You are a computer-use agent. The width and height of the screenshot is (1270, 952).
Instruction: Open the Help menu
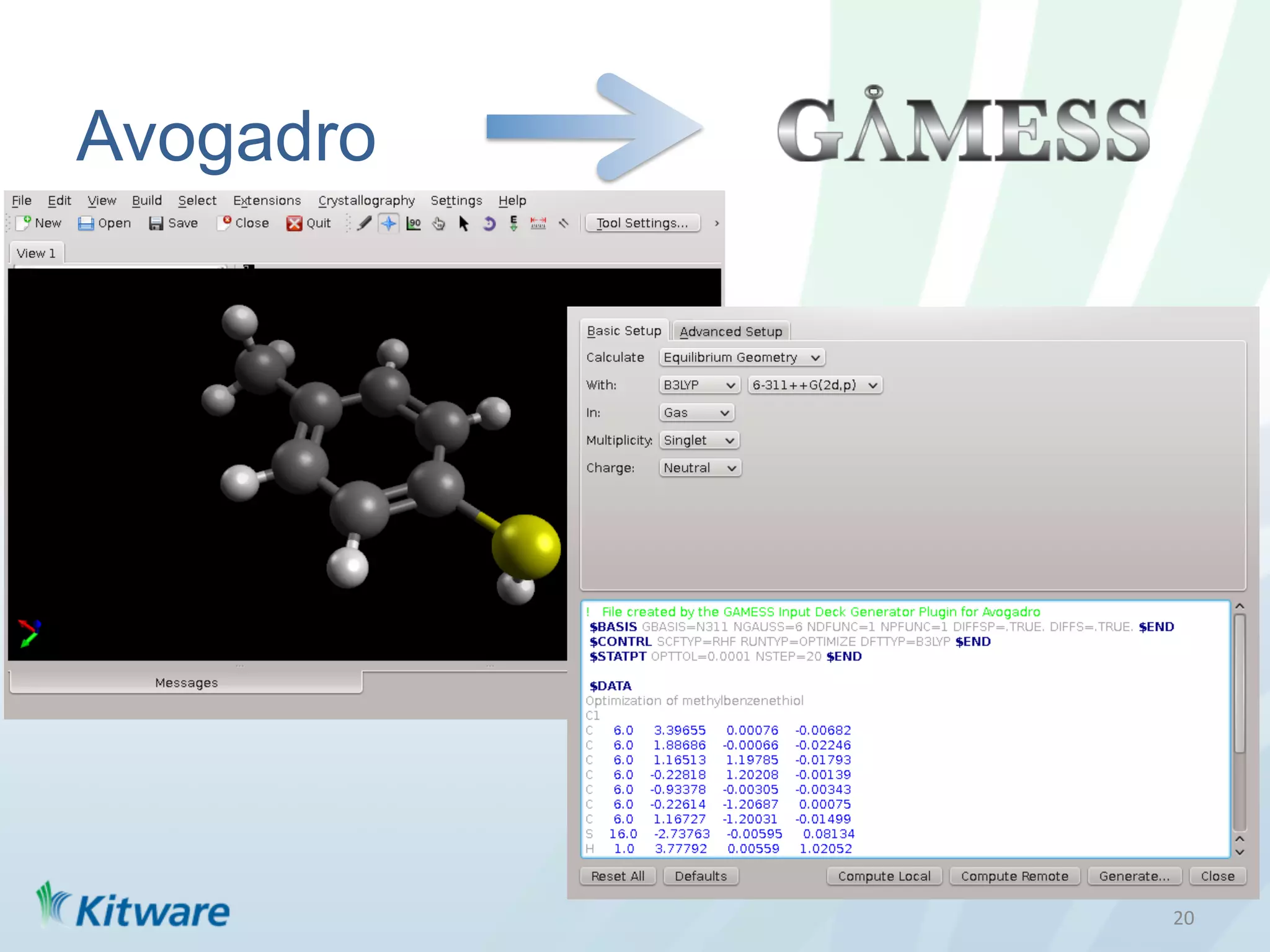[x=512, y=201]
